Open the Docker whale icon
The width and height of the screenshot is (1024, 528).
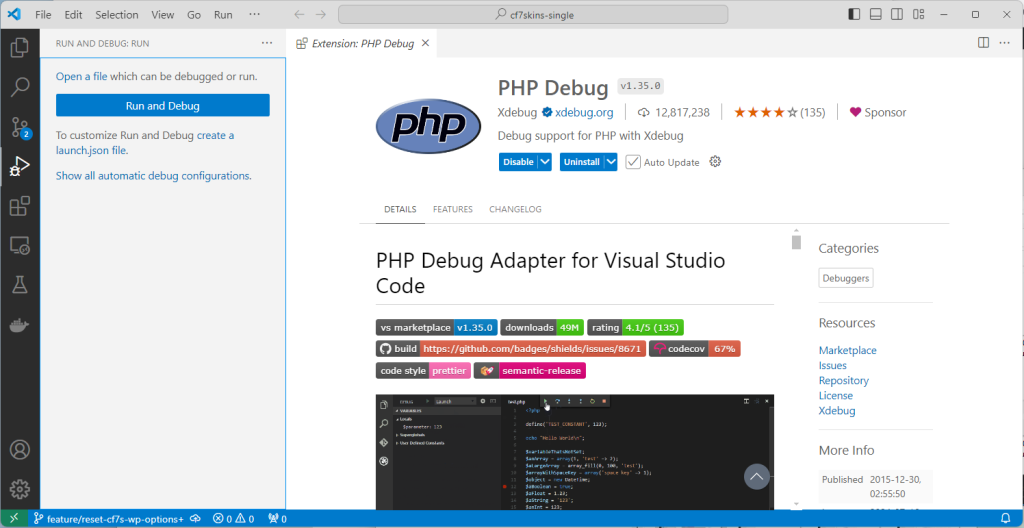click(19, 326)
